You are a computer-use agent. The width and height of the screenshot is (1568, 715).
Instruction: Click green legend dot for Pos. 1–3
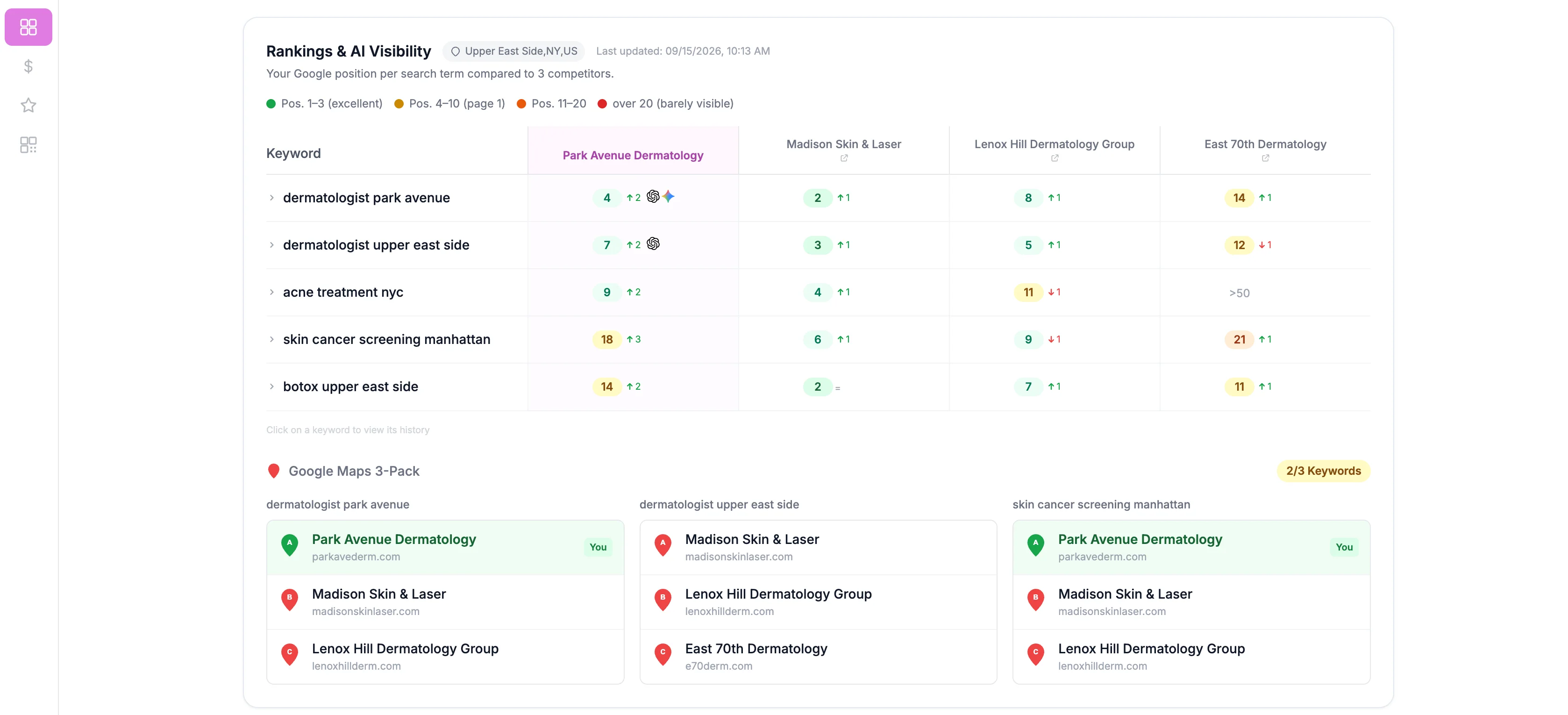point(271,104)
